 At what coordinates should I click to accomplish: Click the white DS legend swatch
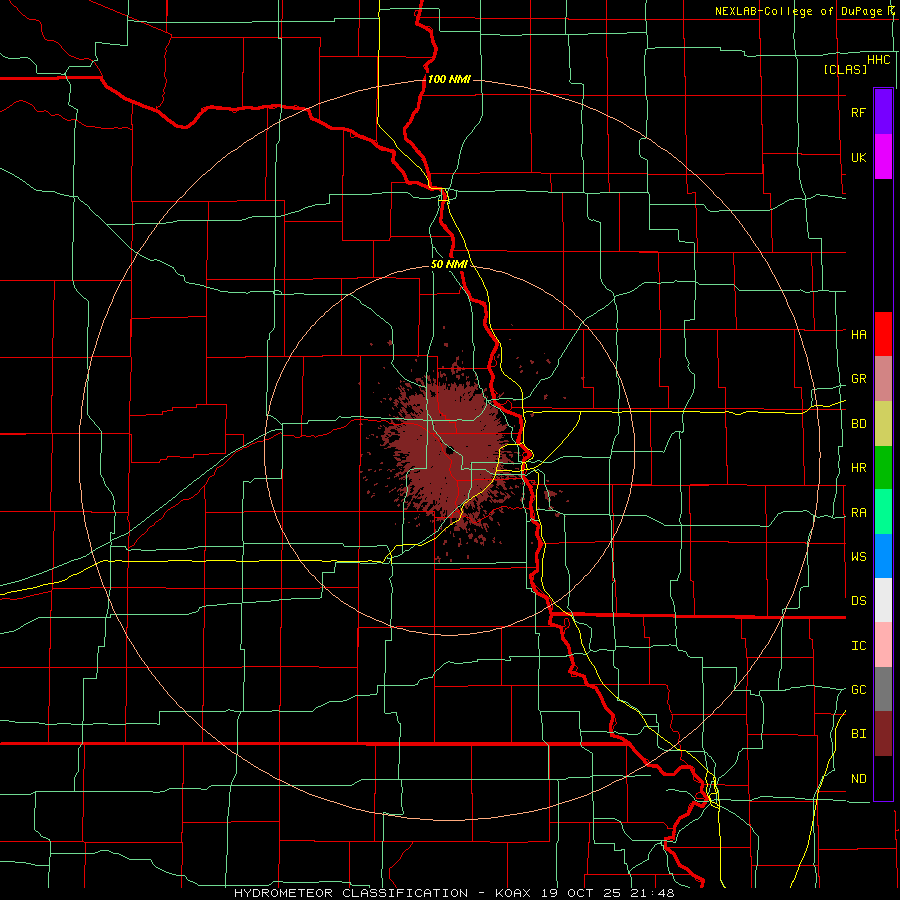pyautogui.click(x=883, y=600)
